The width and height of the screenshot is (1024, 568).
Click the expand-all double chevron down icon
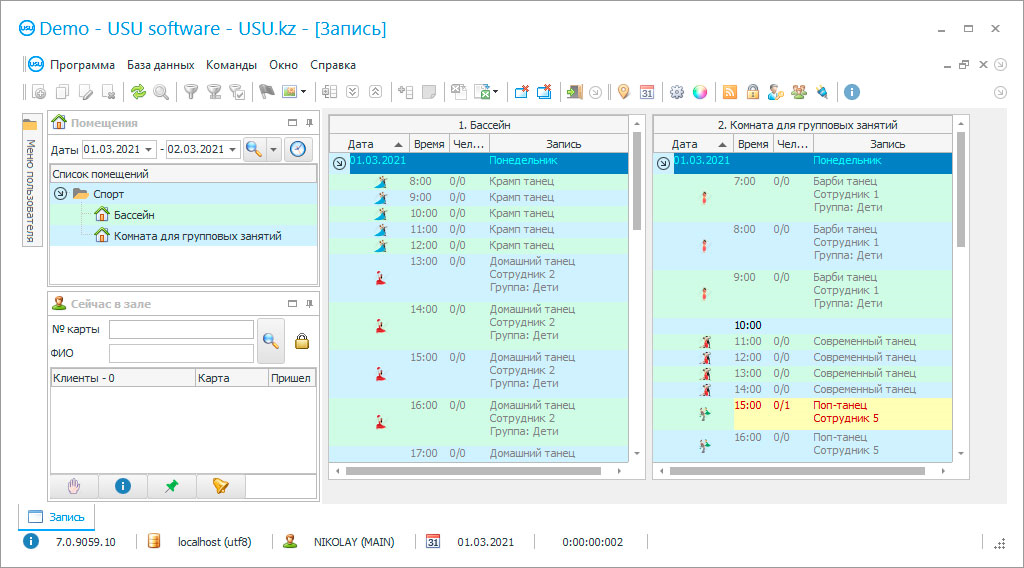click(353, 92)
